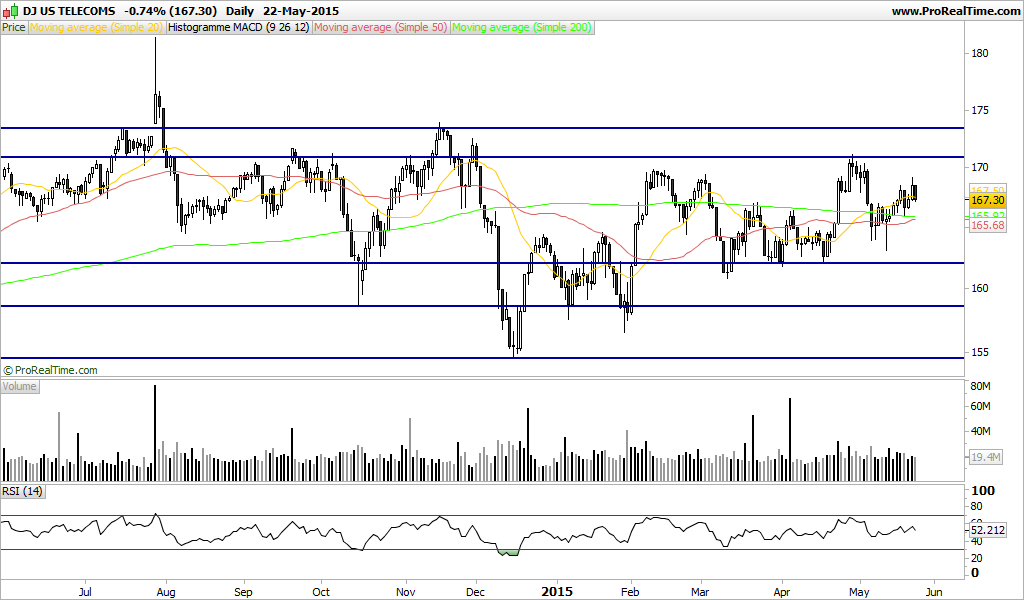Click the Jun month label on time axis

934,592
